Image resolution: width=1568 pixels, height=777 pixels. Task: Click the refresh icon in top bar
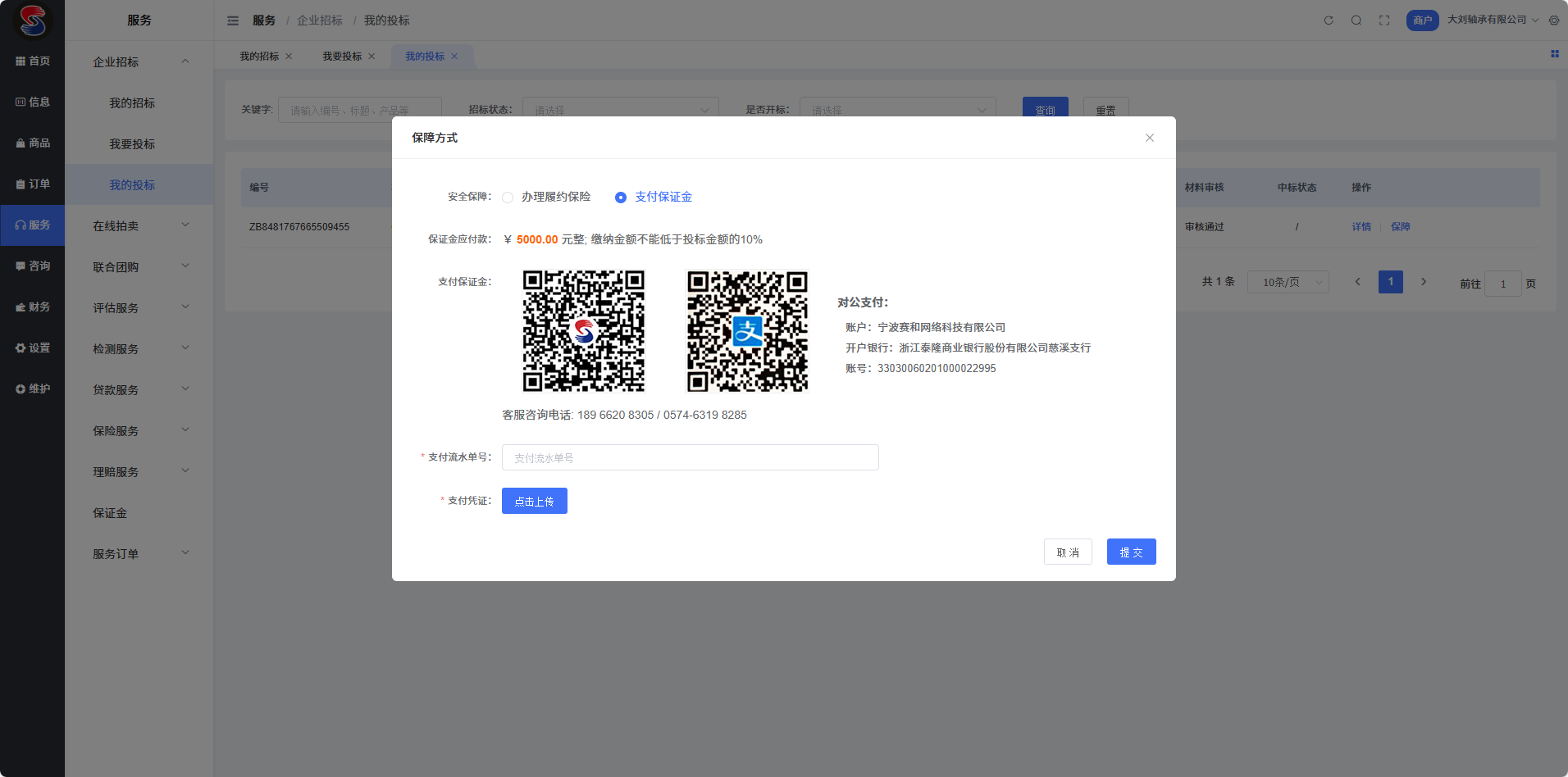tap(1329, 20)
